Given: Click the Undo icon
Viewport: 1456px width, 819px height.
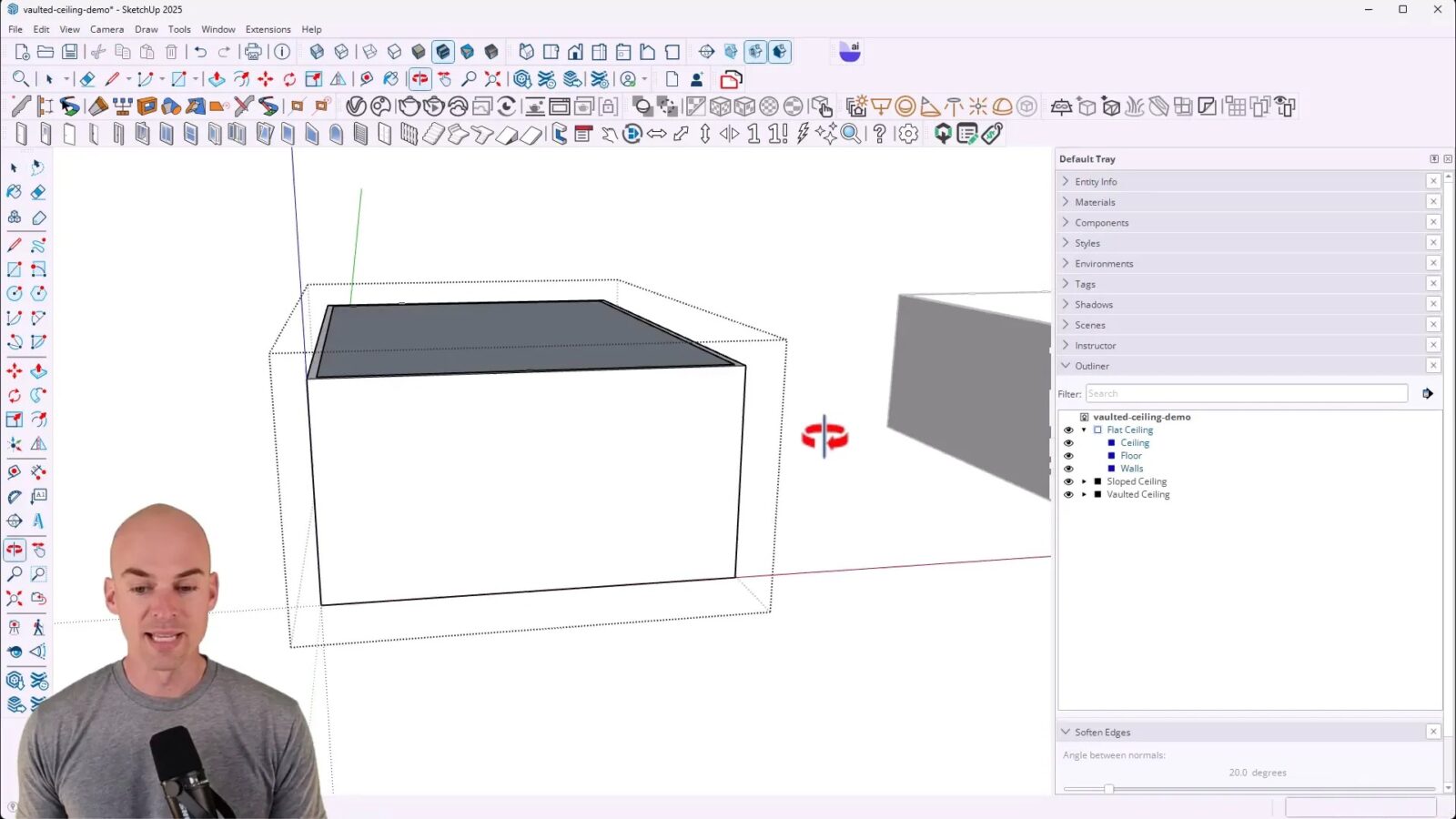Looking at the screenshot, I should [x=198, y=52].
